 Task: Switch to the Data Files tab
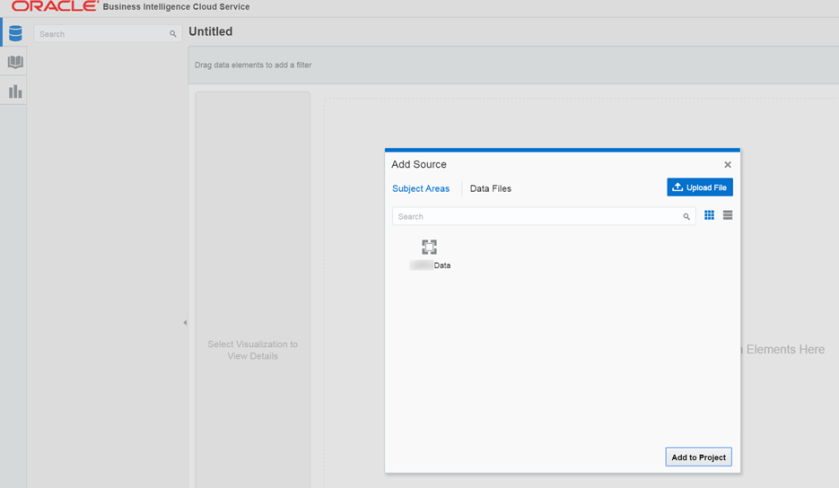490,188
